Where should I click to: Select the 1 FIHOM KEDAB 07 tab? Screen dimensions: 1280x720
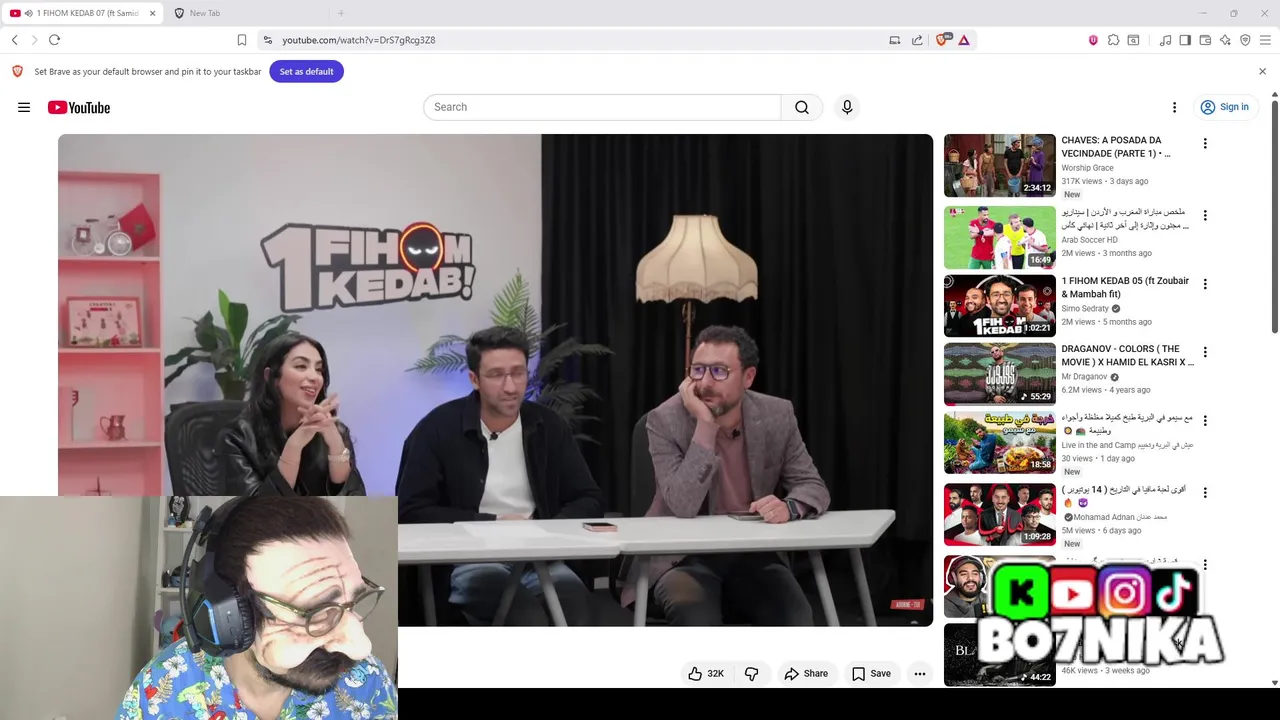coord(84,13)
